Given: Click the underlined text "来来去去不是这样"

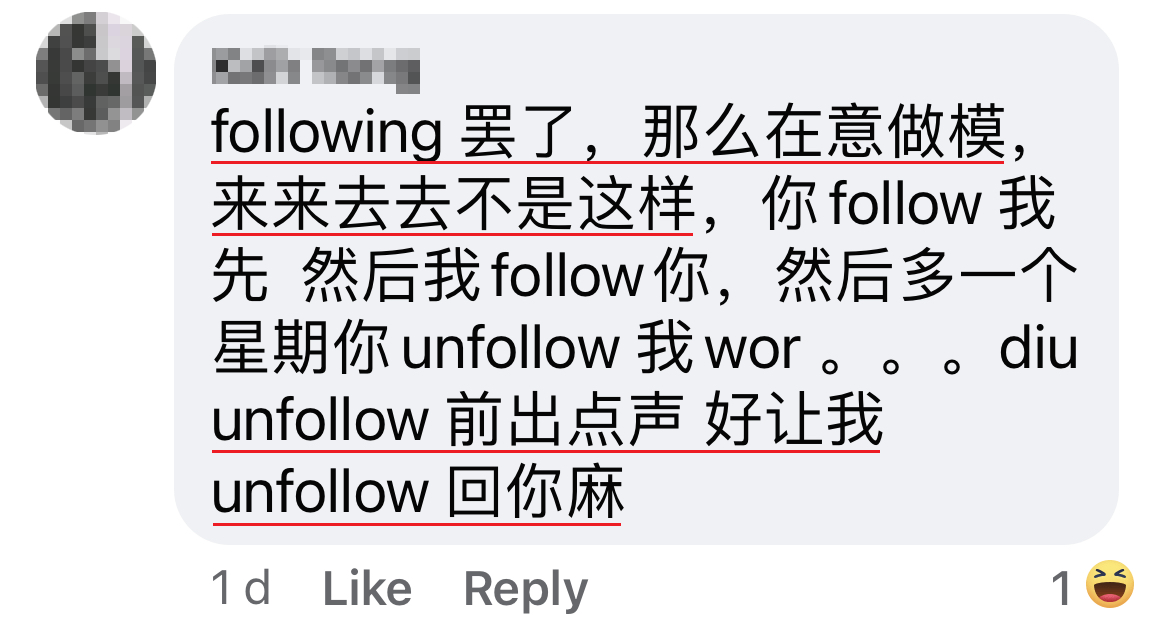Looking at the screenshot, I should pyautogui.click(x=453, y=204).
